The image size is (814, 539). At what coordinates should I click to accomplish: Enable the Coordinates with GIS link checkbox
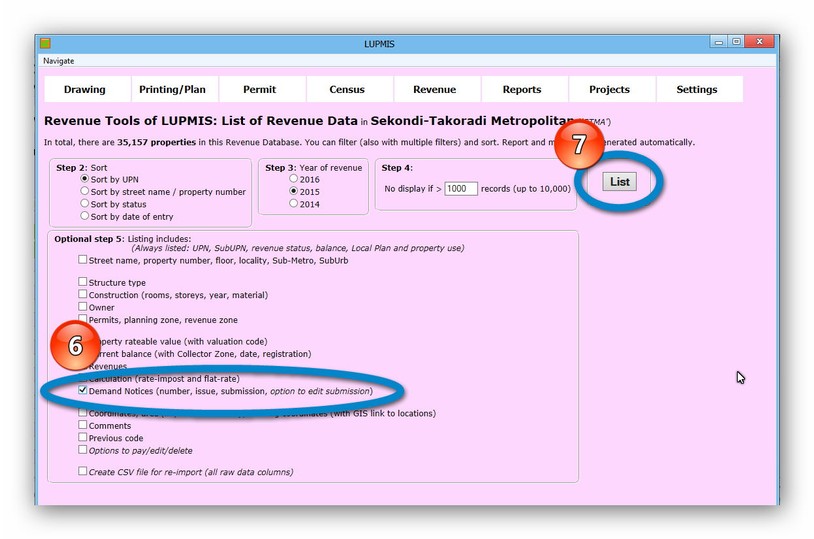tap(83, 413)
